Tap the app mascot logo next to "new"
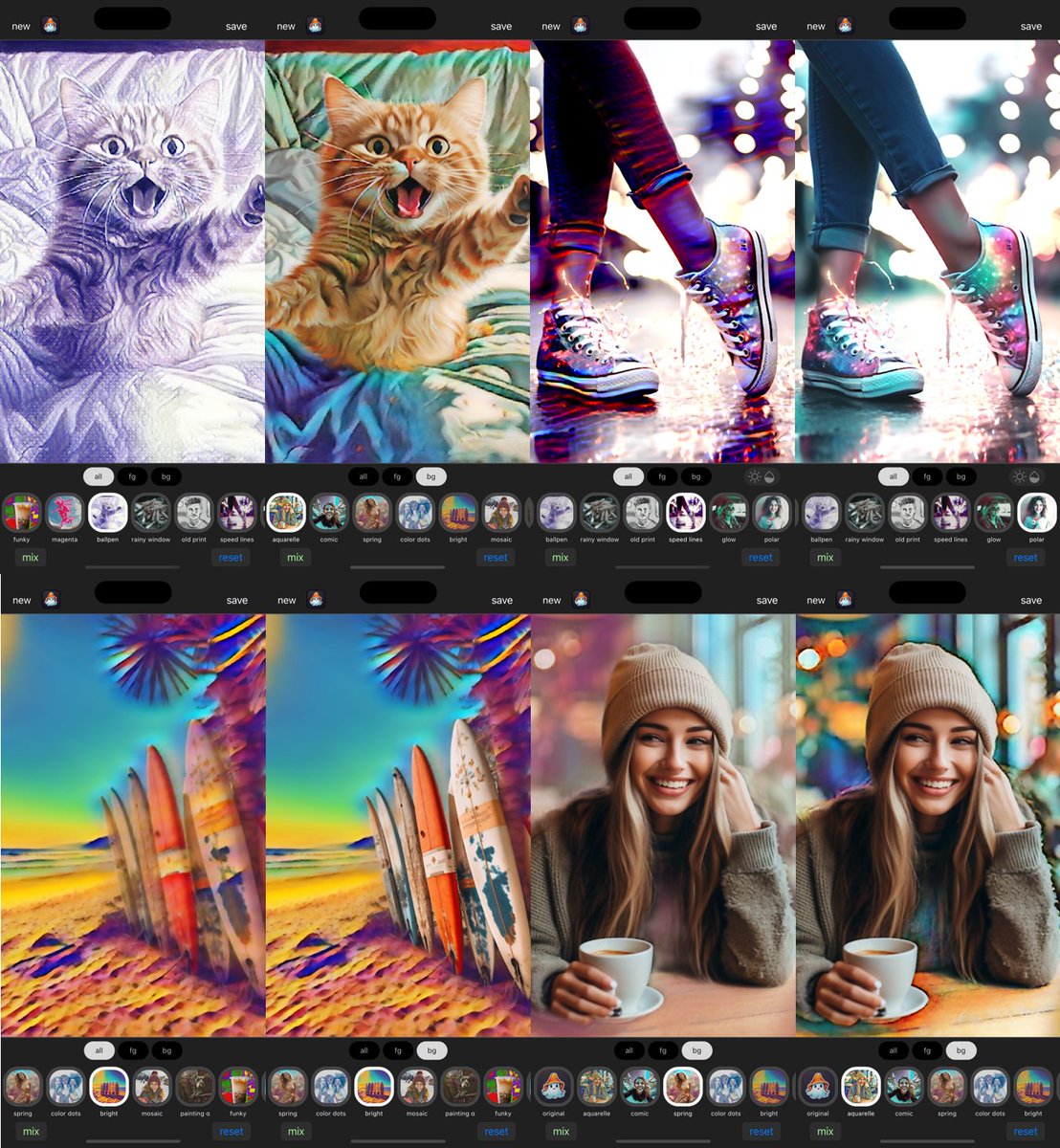 tap(50, 26)
